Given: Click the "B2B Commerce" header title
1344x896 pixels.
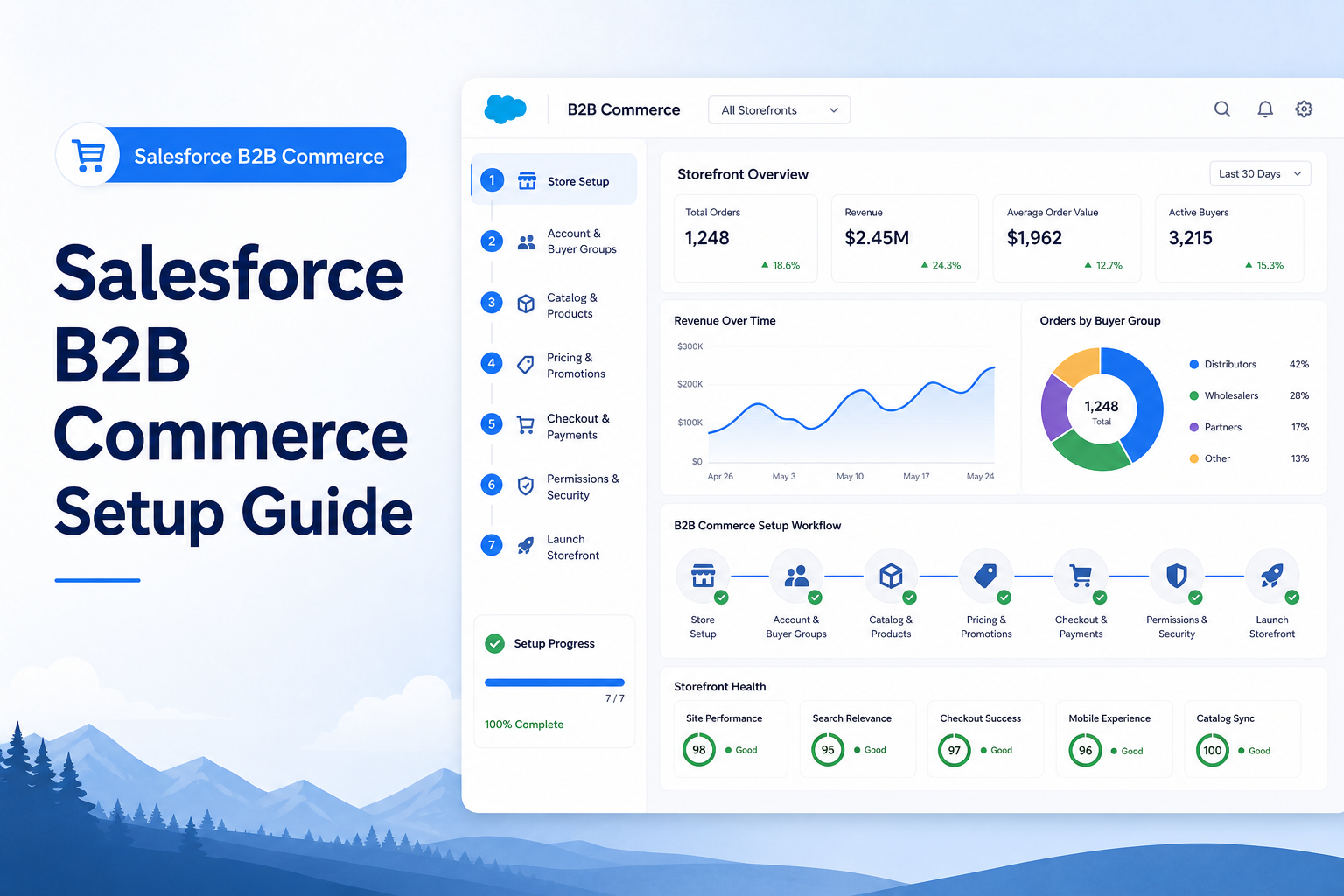Looking at the screenshot, I should (624, 109).
